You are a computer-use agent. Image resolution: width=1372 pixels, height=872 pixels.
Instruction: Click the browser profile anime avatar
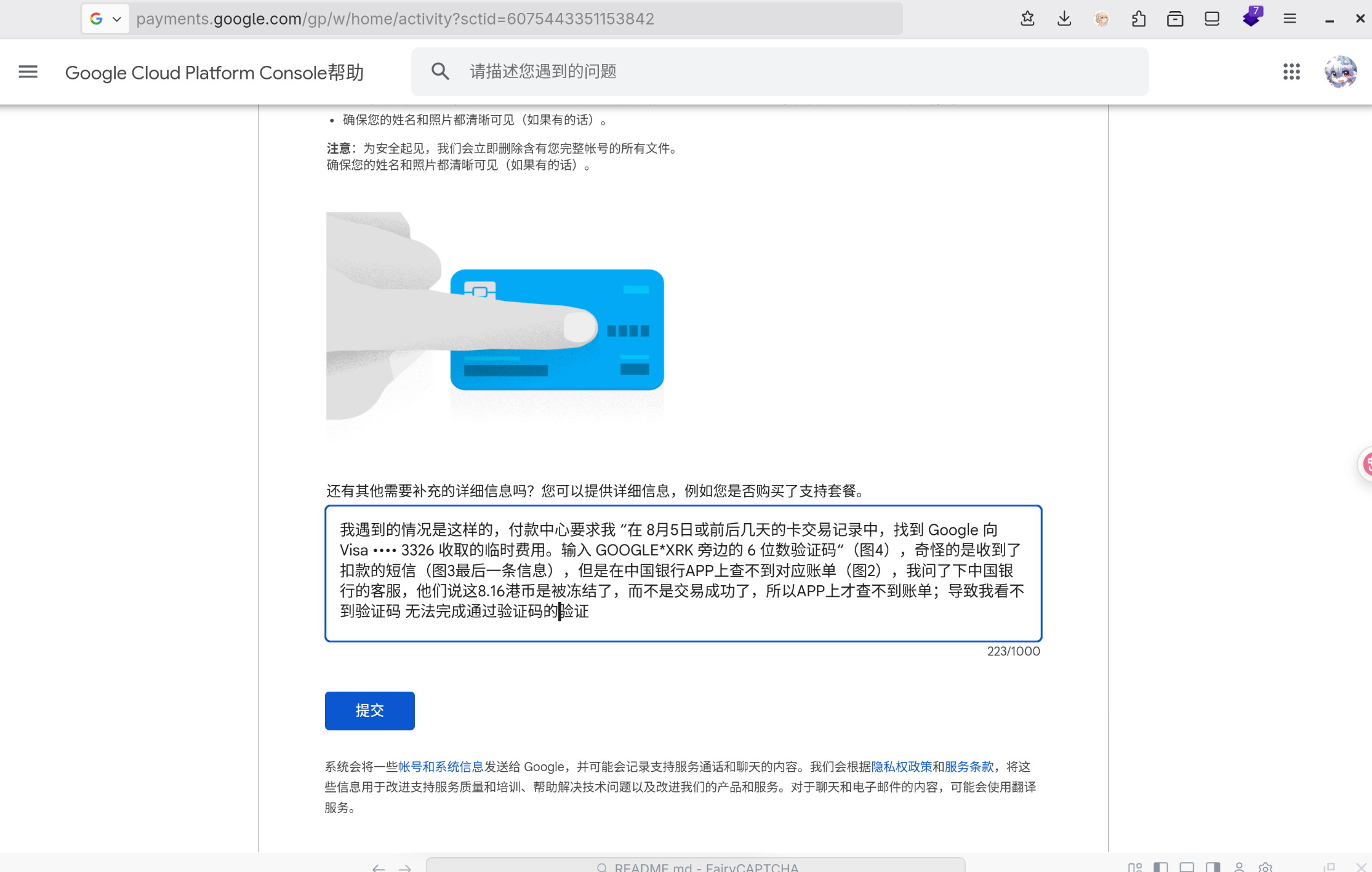[x=1102, y=19]
